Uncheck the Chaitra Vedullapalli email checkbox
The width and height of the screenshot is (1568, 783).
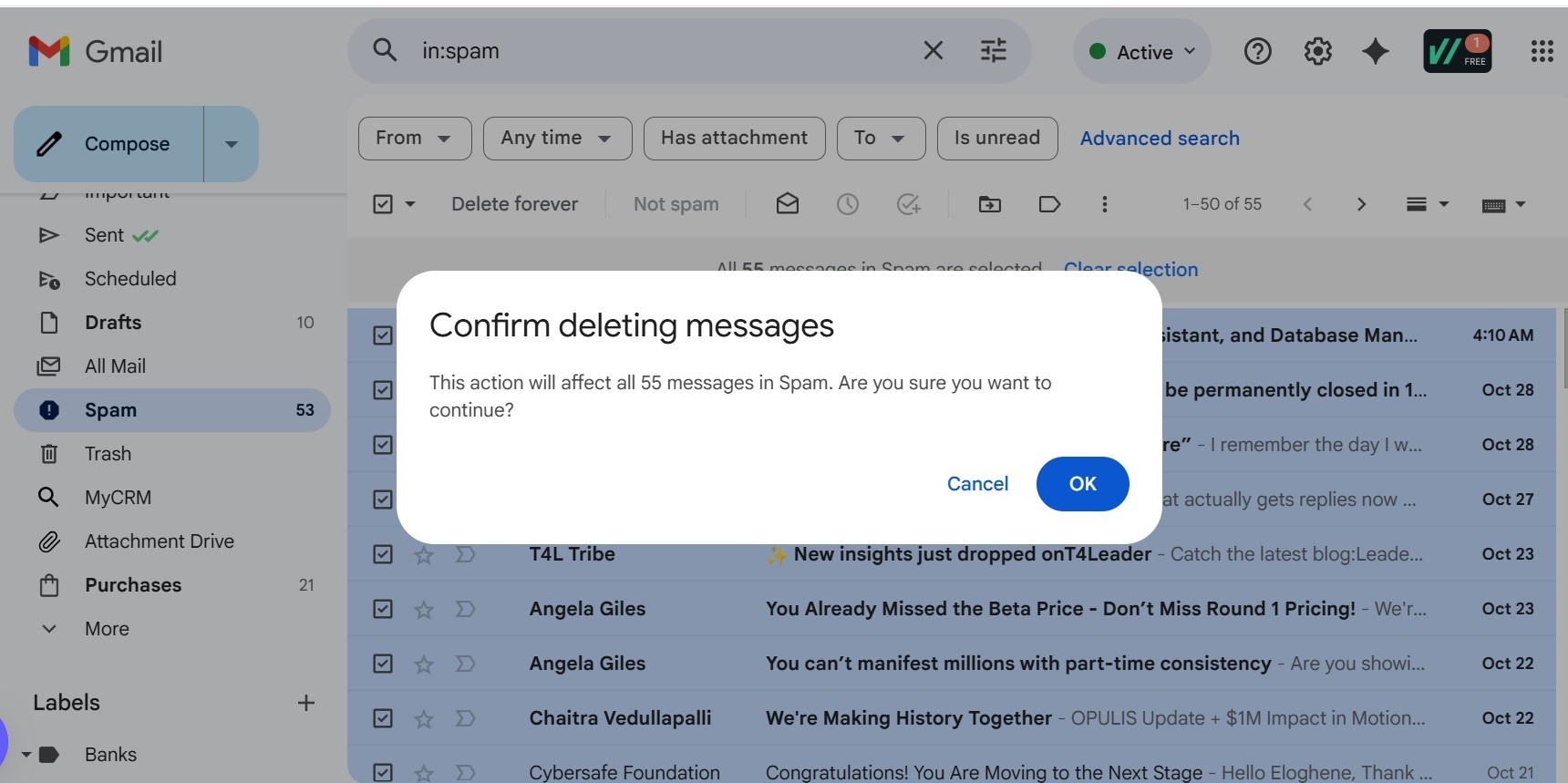tap(383, 718)
